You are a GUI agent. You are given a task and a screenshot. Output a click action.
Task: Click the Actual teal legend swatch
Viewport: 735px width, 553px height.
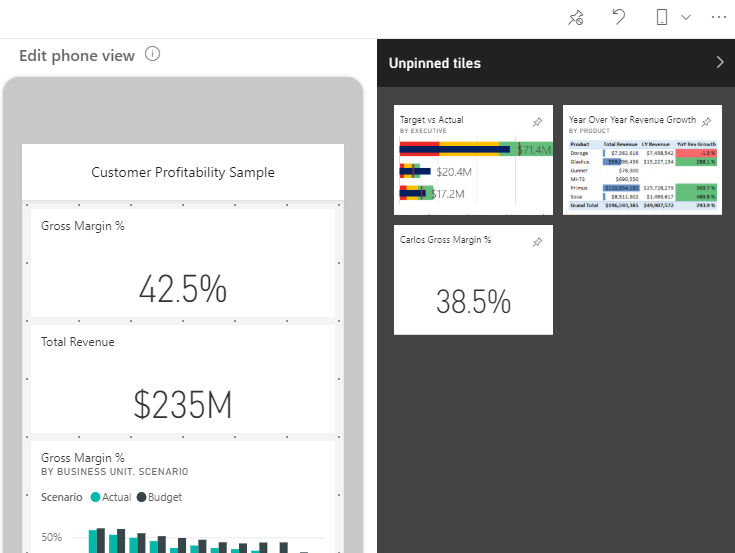coord(96,497)
